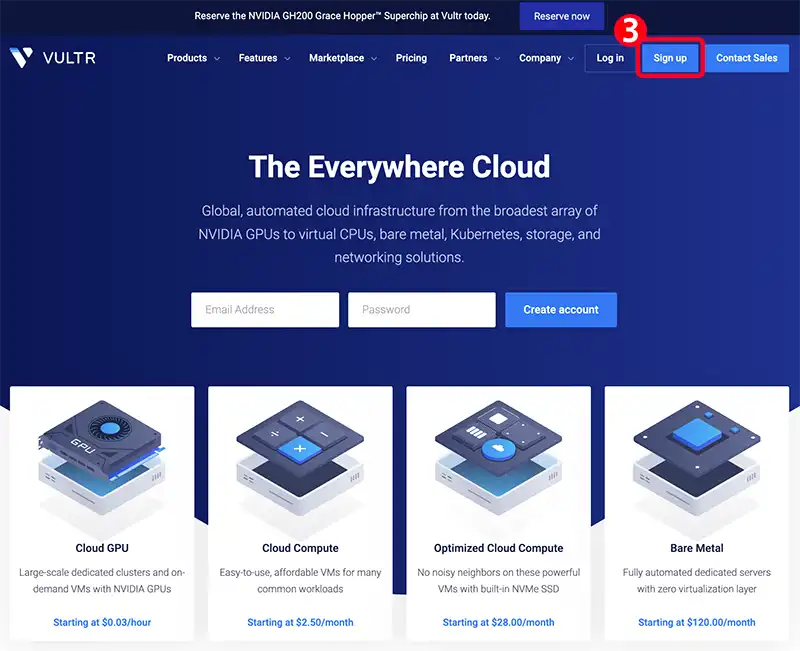
Task: Click the Contact Sales button
Action: click(746, 58)
